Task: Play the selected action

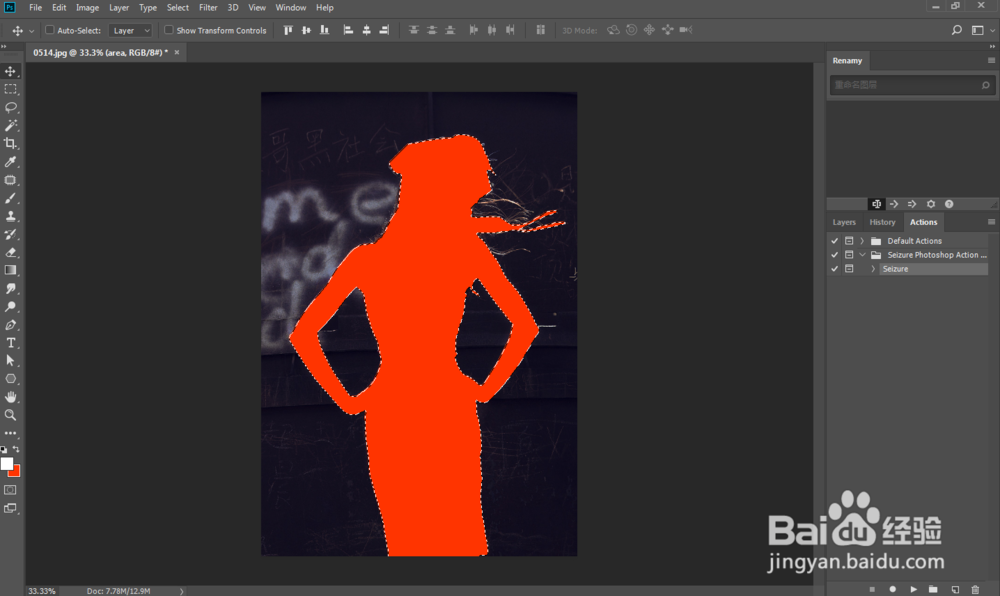Action: pyautogui.click(x=913, y=589)
